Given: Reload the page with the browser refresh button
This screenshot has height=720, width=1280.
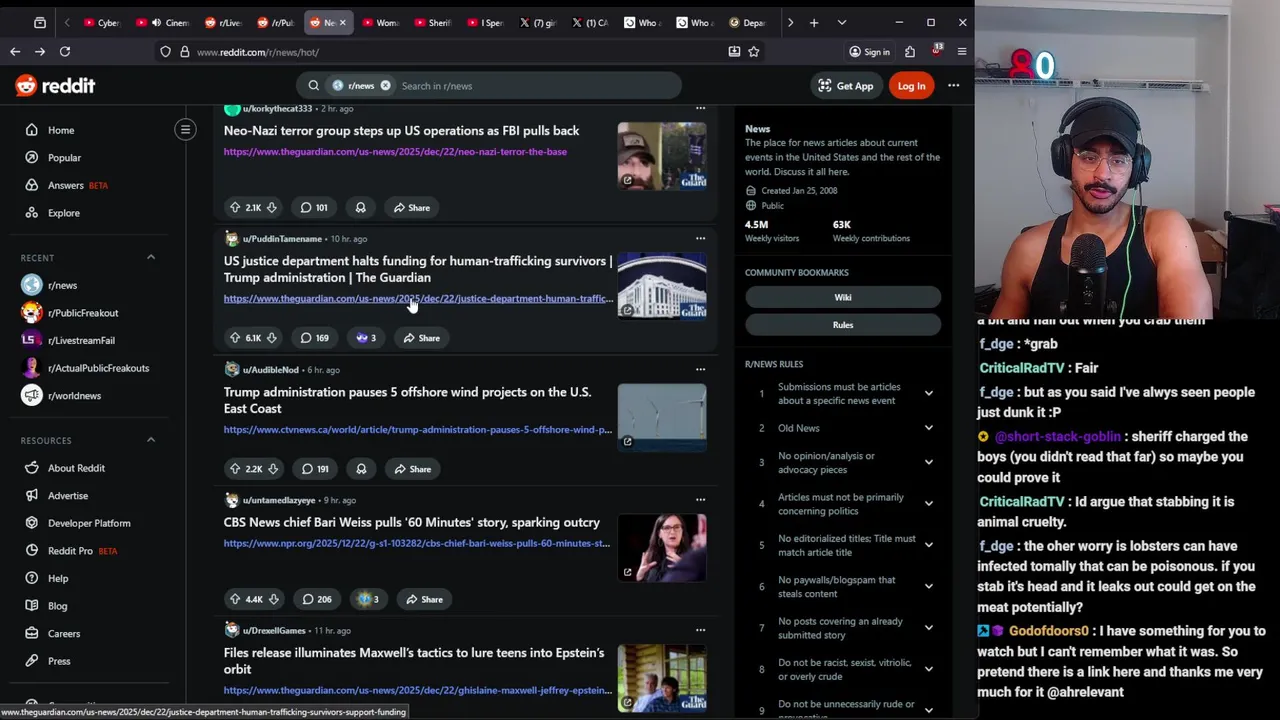Looking at the screenshot, I should 65,52.
